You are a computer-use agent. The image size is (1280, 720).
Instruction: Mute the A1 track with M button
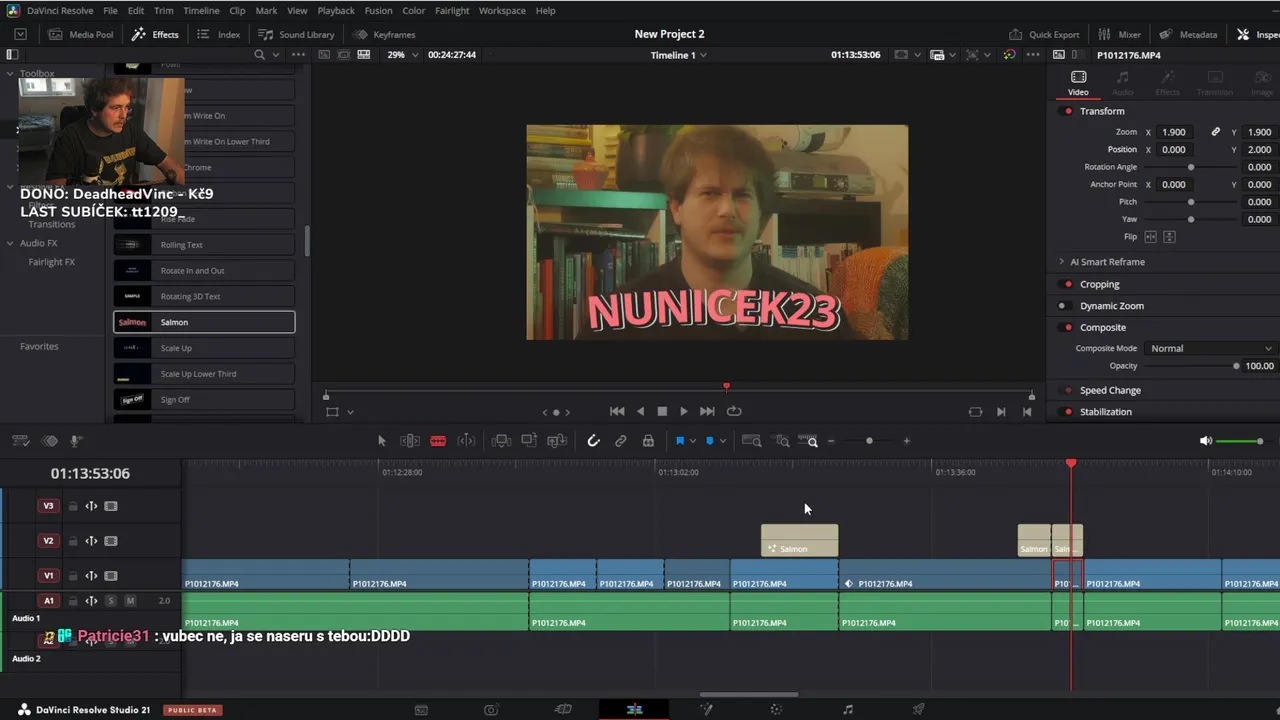coord(130,601)
